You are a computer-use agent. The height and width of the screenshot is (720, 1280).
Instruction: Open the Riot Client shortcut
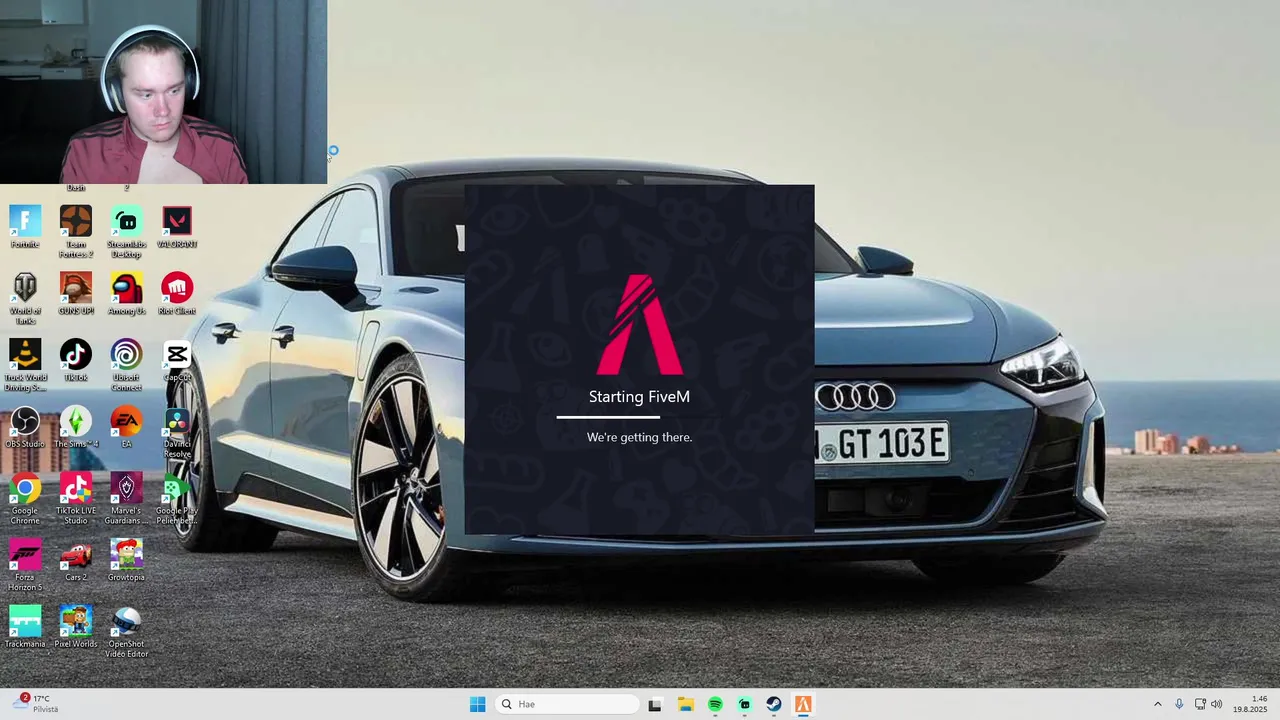[177, 294]
